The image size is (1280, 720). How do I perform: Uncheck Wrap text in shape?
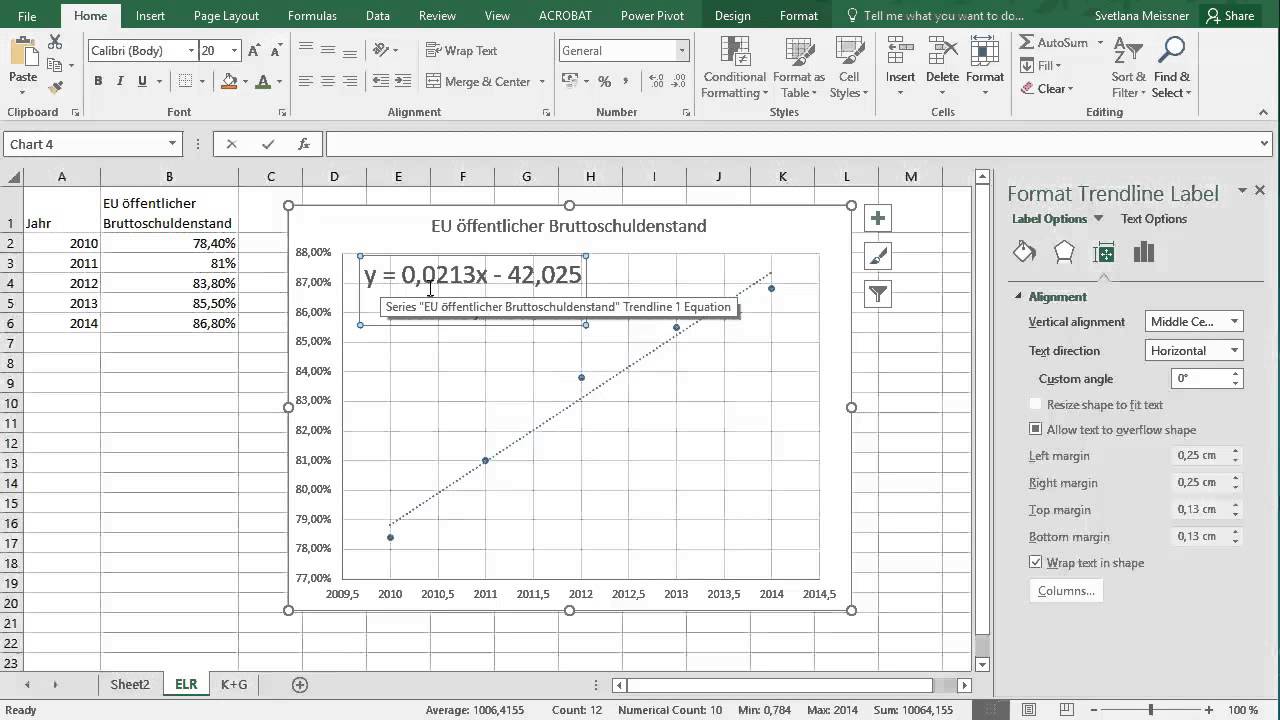tap(1035, 563)
